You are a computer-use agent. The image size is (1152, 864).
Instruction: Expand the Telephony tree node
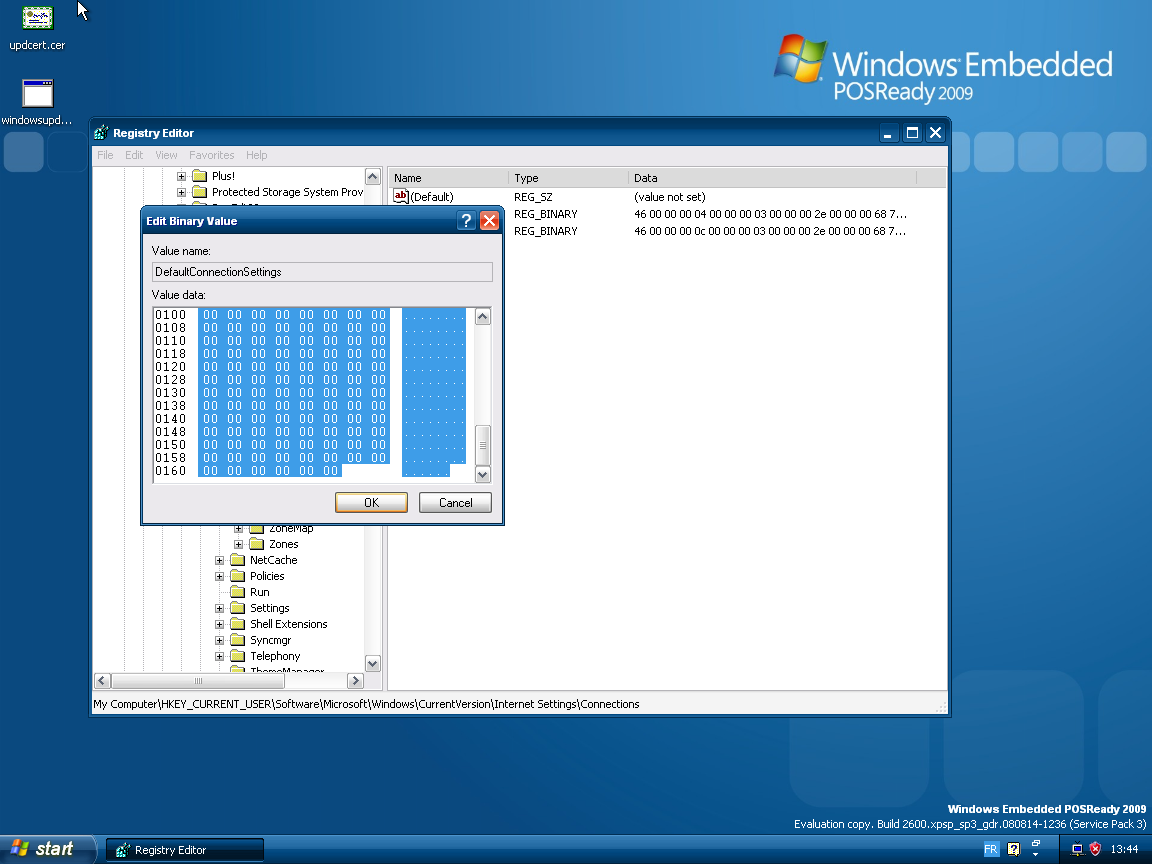point(219,657)
